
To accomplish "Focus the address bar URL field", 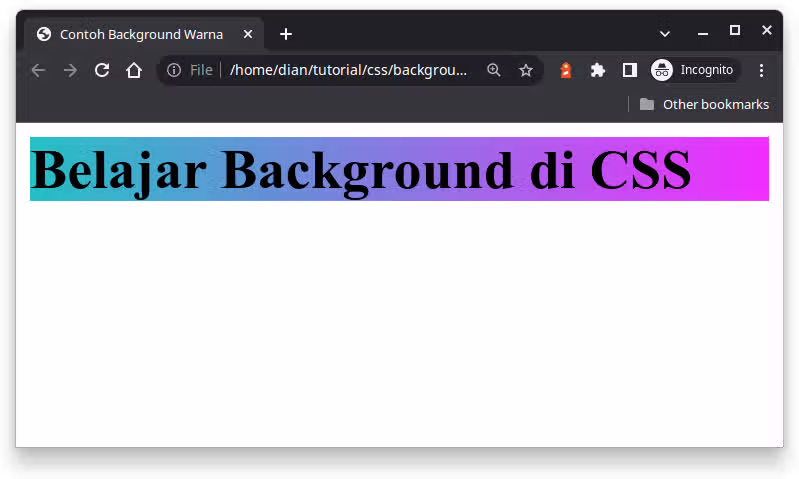I will coord(349,70).
